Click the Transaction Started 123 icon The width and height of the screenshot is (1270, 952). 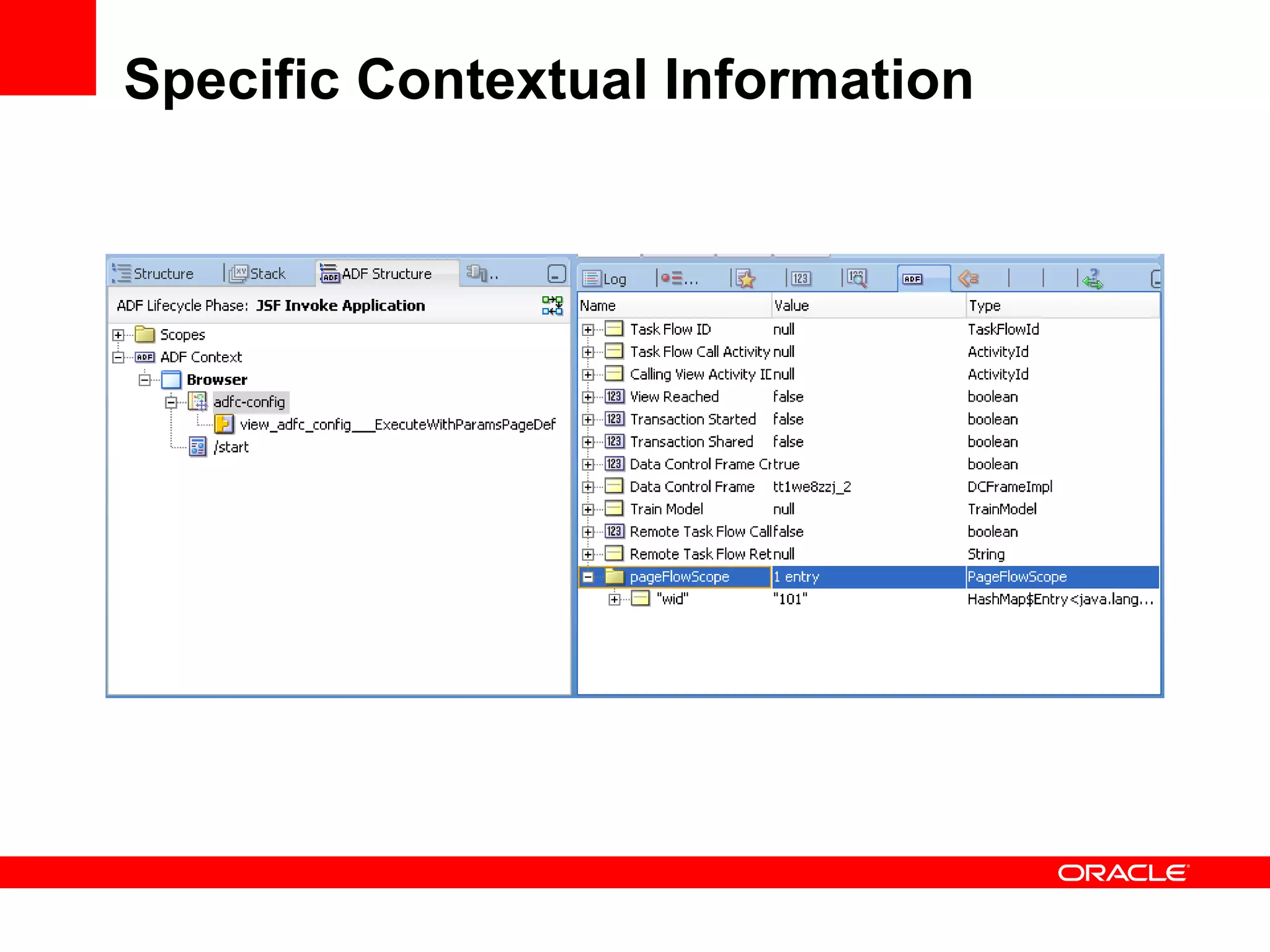614,419
